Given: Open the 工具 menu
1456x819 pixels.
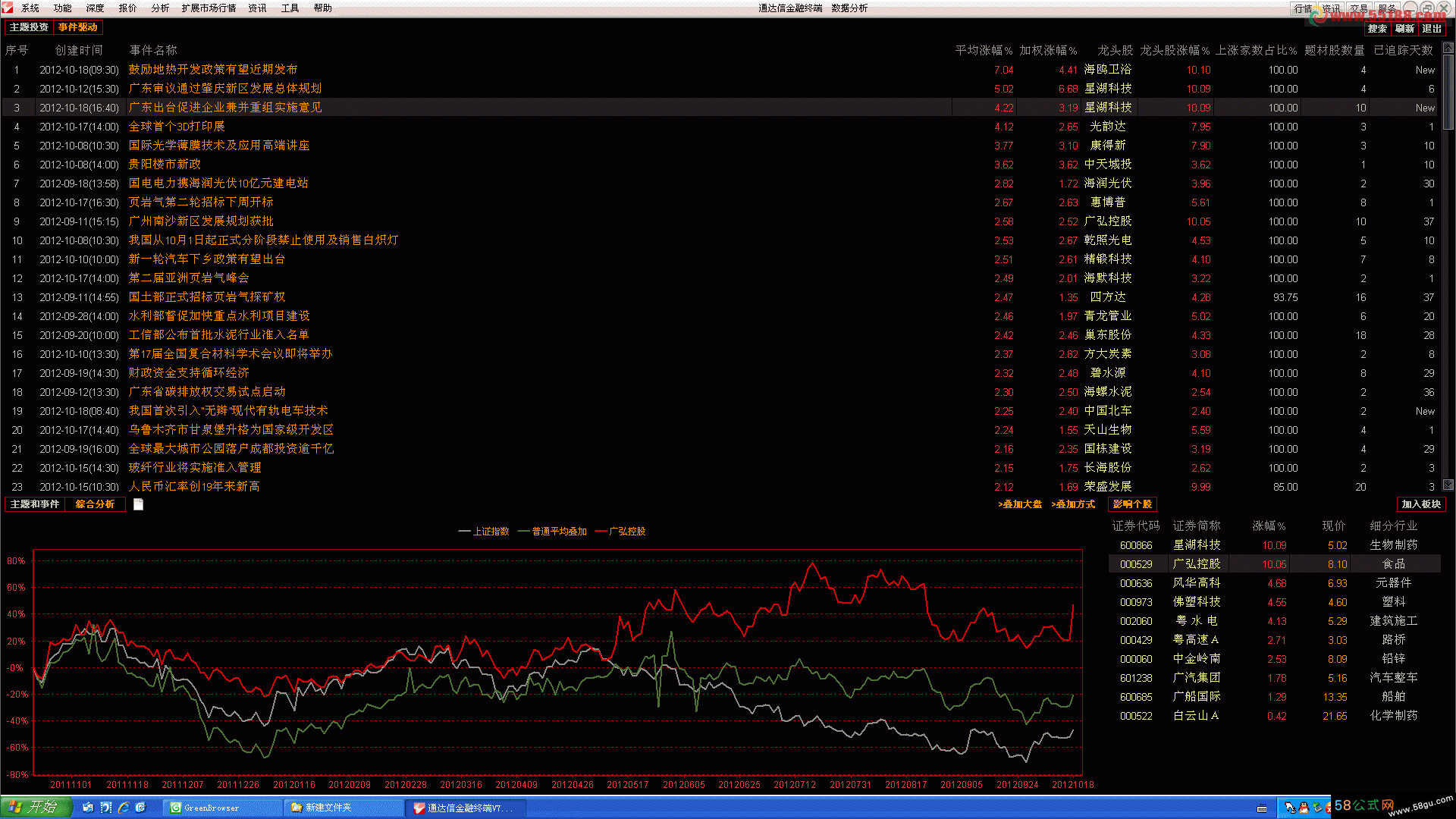Looking at the screenshot, I should click(x=290, y=8).
